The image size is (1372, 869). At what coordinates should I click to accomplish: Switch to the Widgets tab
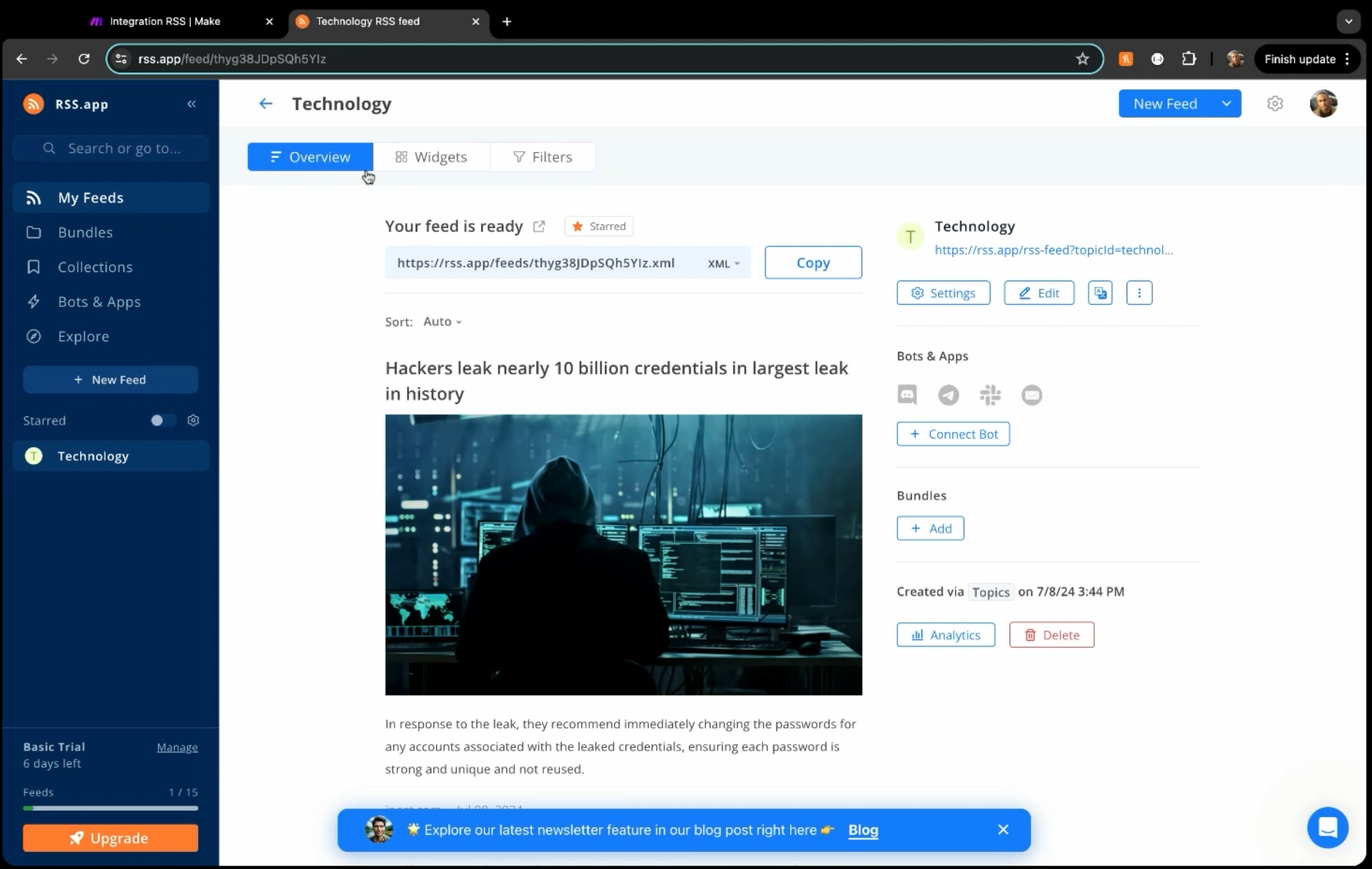[x=431, y=157]
